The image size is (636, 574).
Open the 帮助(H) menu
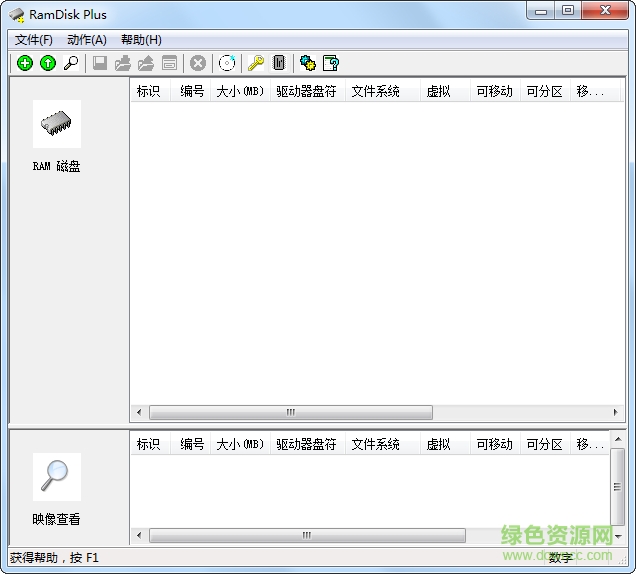click(141, 40)
